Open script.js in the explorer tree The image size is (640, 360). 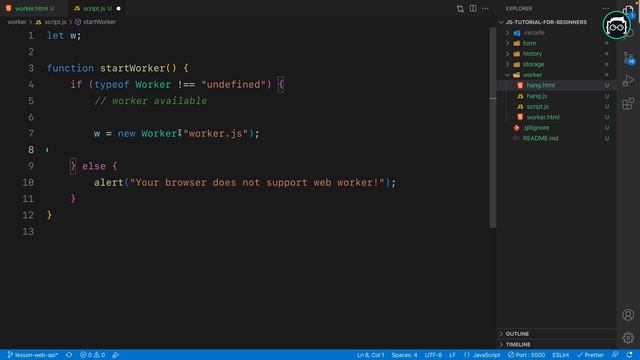coord(538,107)
